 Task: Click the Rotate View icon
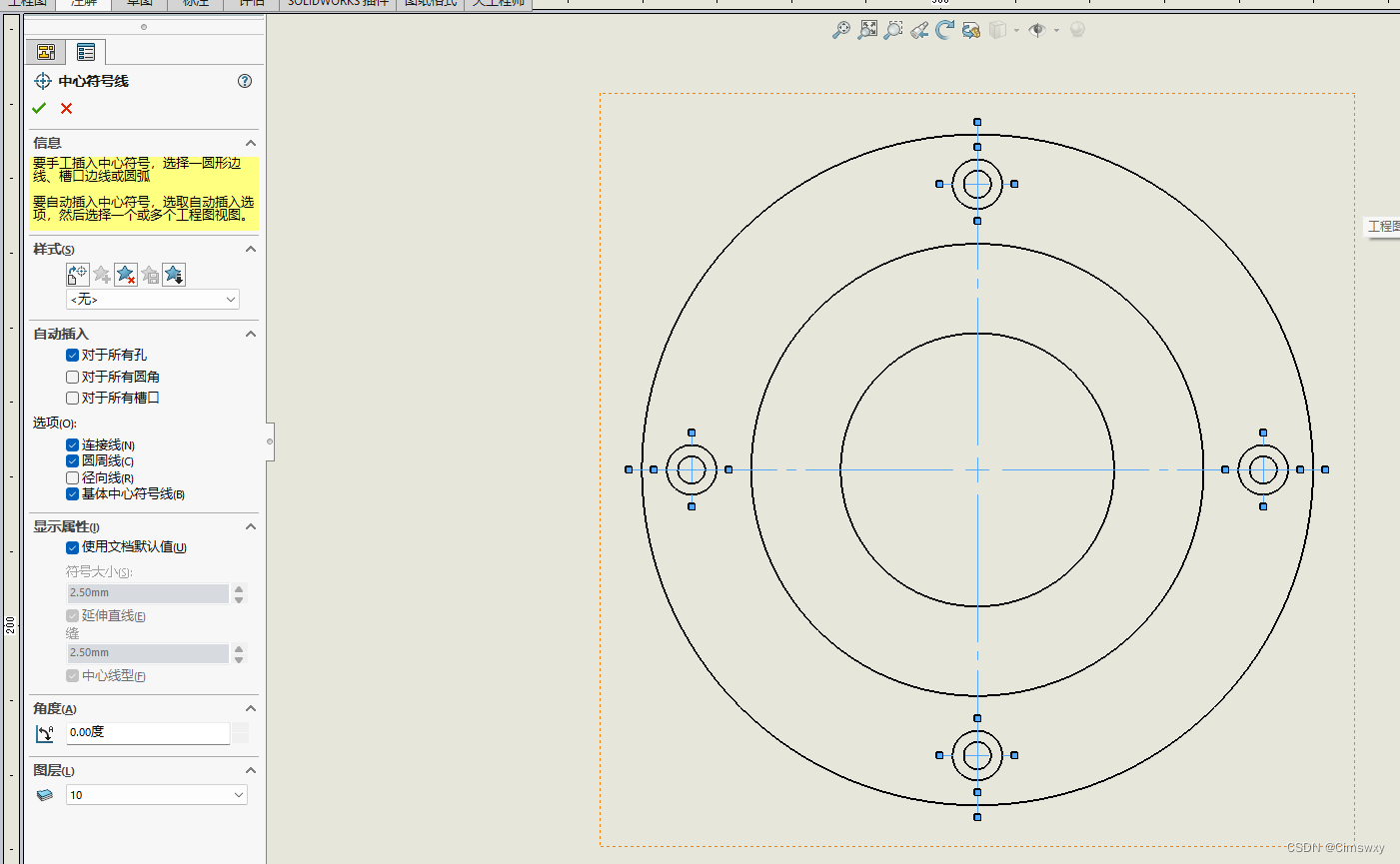(945, 30)
